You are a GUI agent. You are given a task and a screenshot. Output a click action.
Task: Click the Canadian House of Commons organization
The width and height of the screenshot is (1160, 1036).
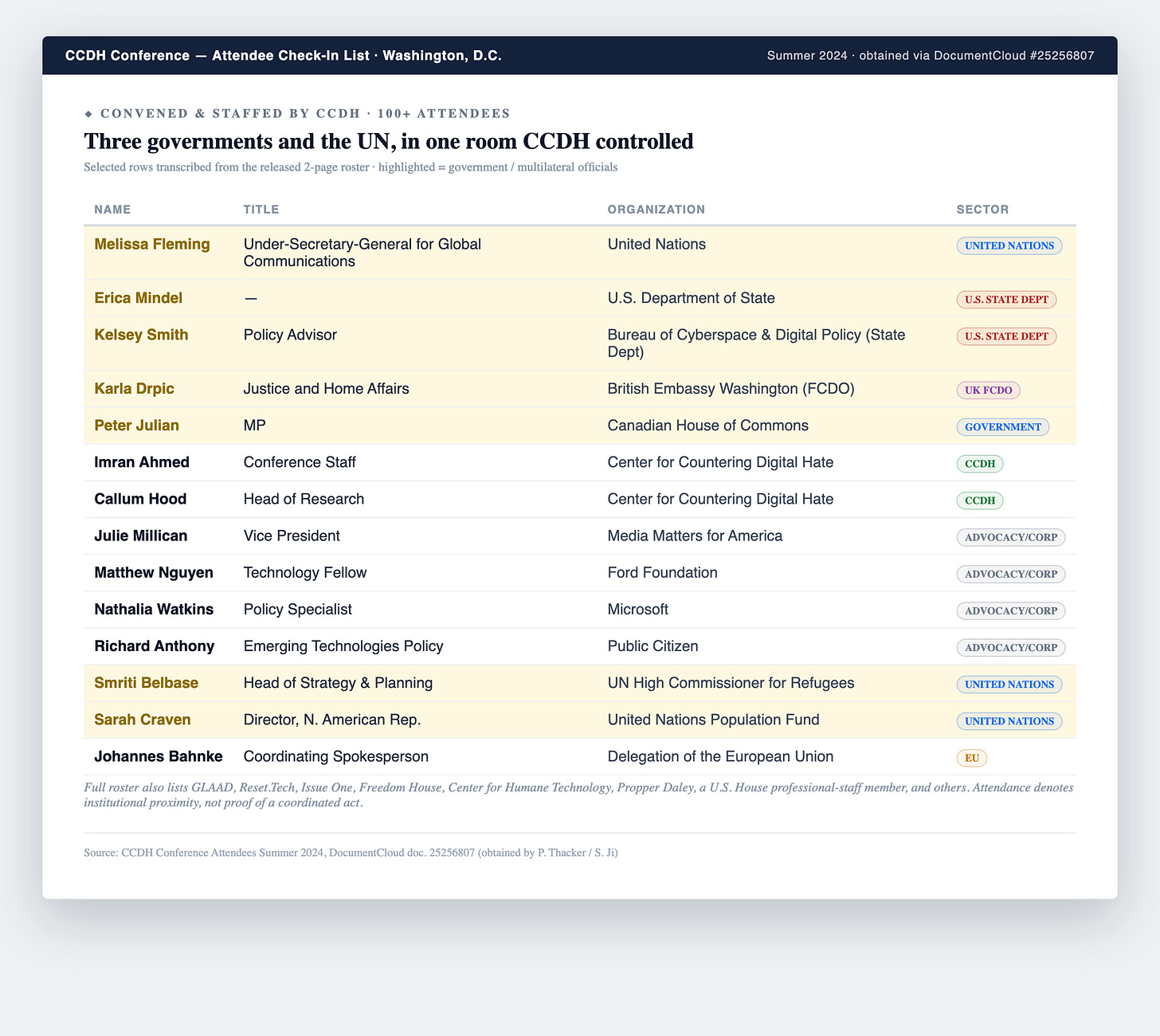pyautogui.click(x=708, y=426)
